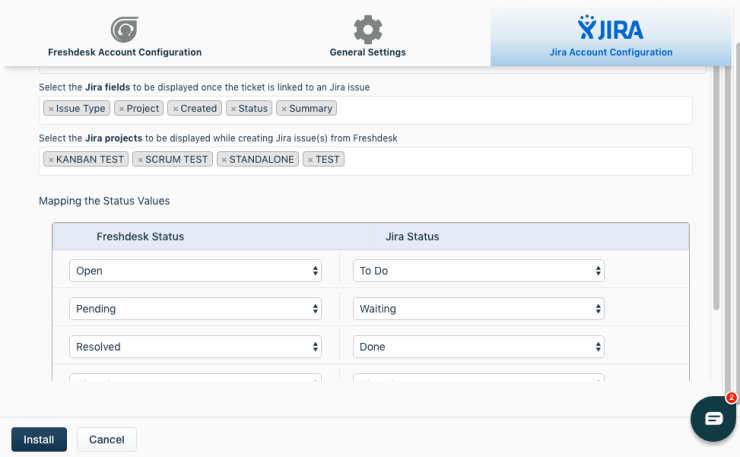Click the Freshdesk logo icon
The height and width of the screenshot is (457, 740).
coord(124,28)
